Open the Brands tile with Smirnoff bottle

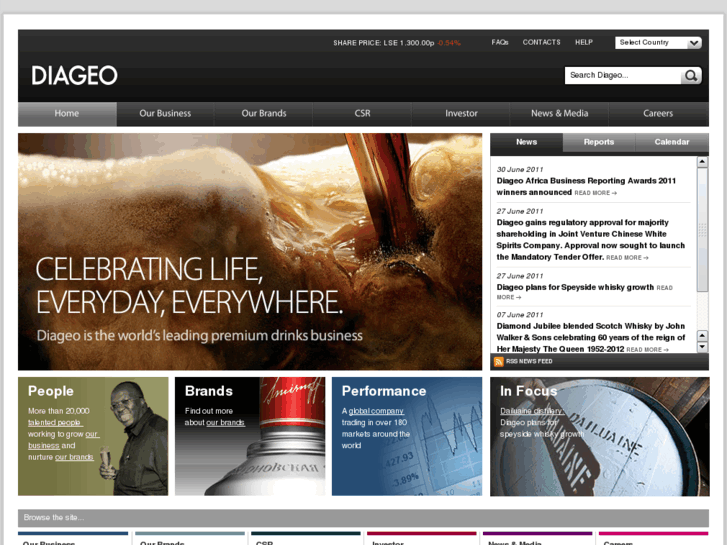click(x=250, y=436)
